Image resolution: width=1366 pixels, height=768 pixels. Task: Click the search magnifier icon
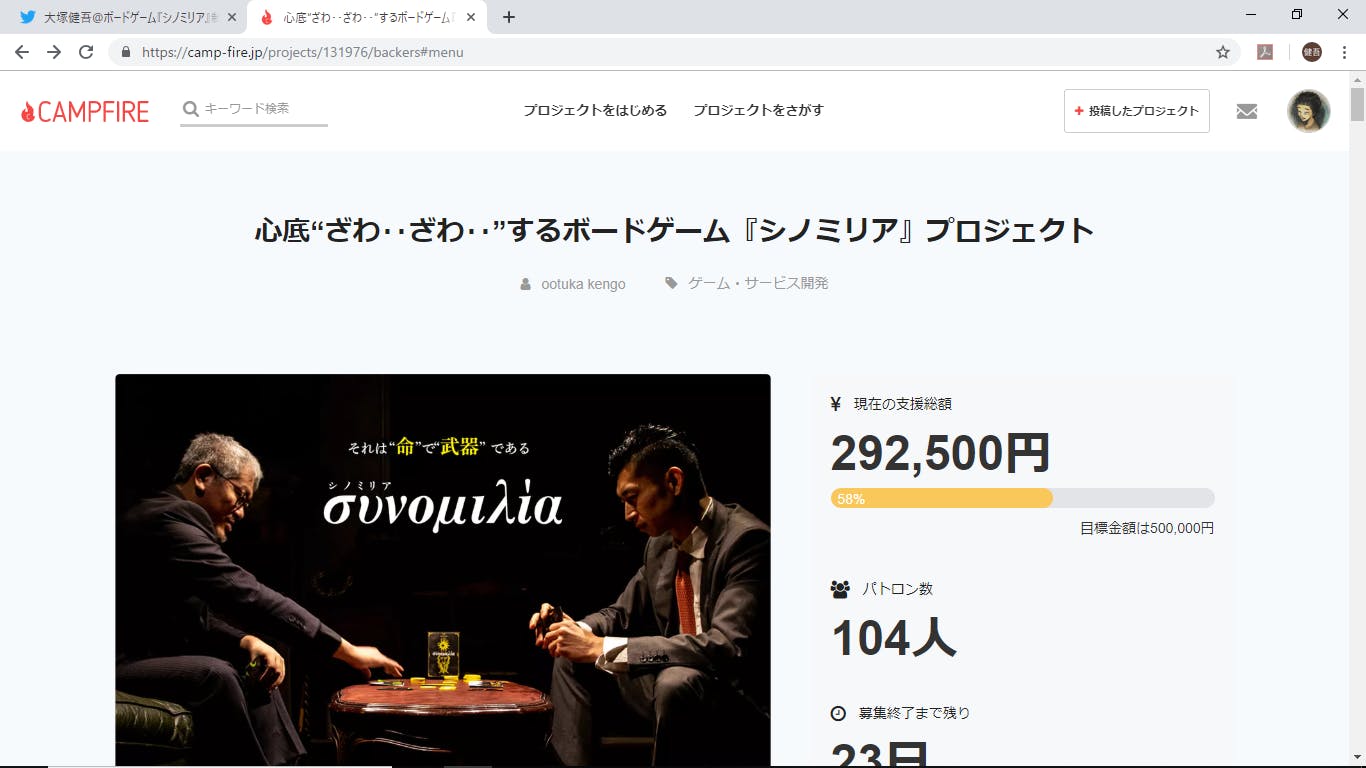(190, 108)
